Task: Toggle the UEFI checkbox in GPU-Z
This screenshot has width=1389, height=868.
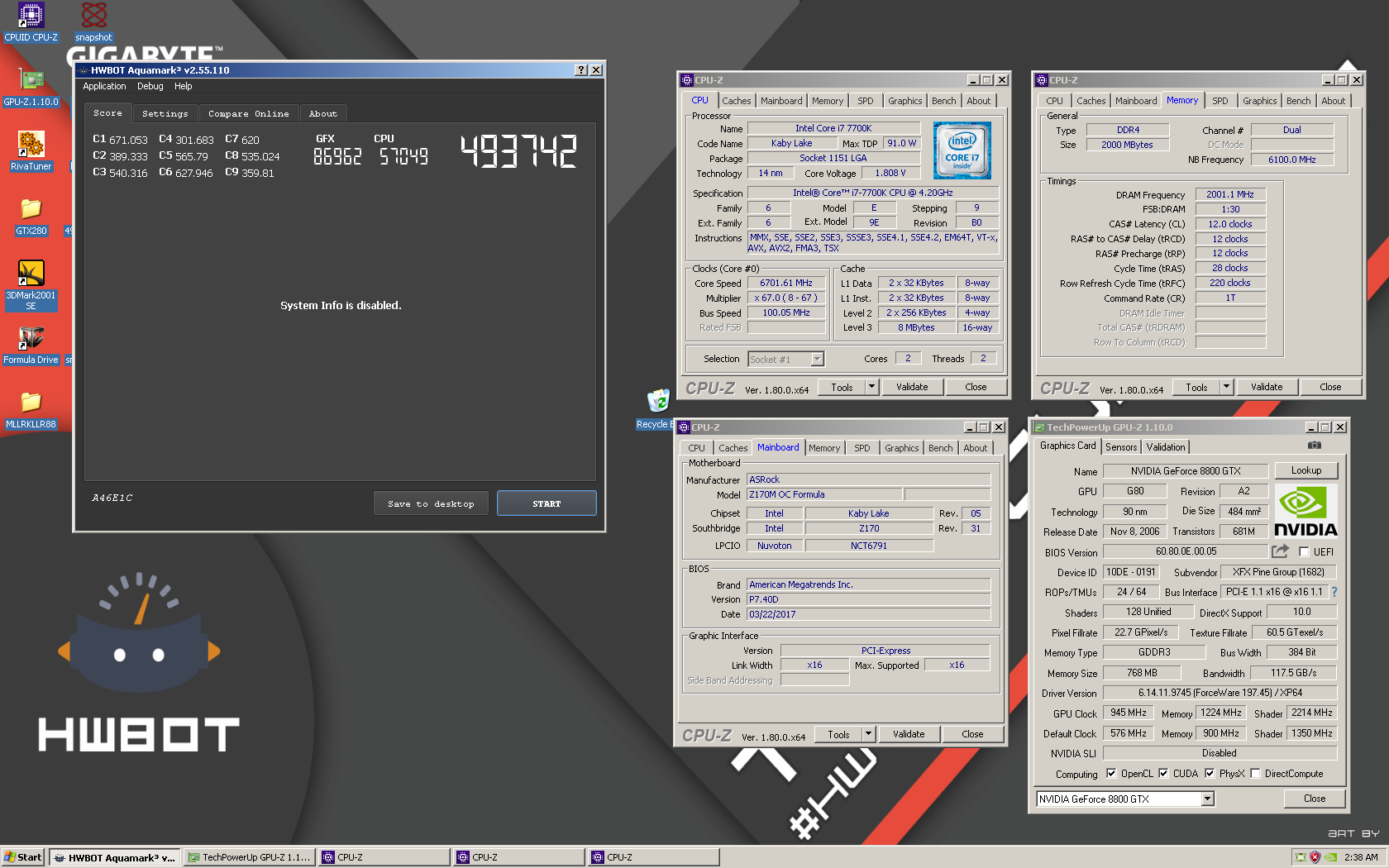Action: click(1304, 552)
